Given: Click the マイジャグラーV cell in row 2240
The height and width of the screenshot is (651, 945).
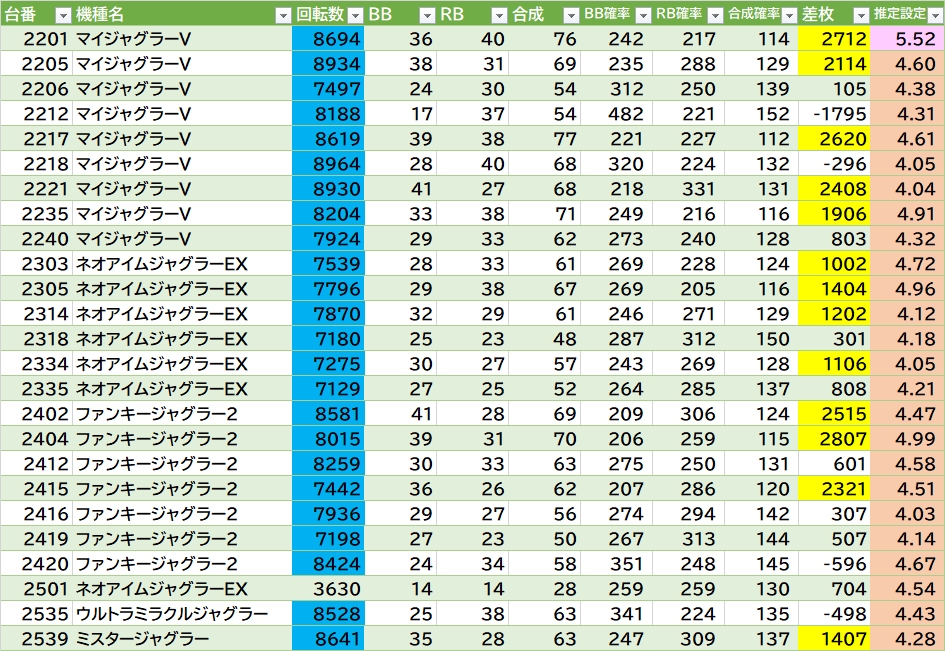Looking at the screenshot, I should 182,239.
